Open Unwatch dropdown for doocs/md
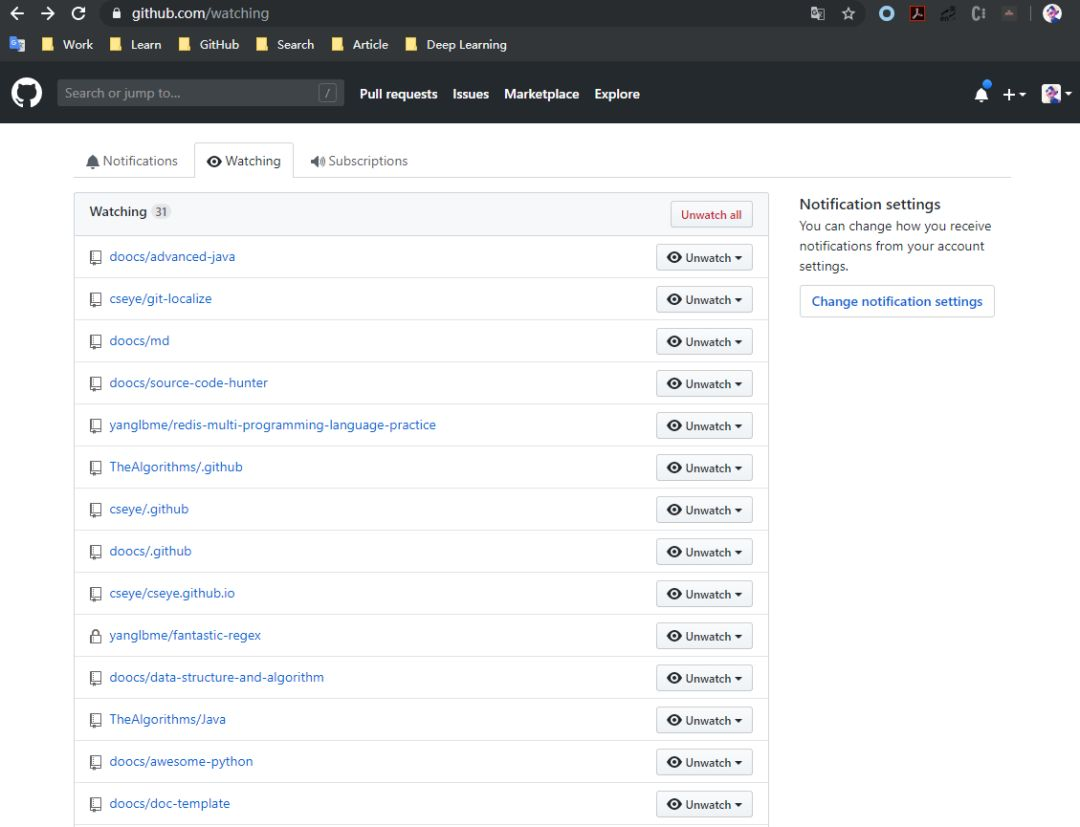 704,342
